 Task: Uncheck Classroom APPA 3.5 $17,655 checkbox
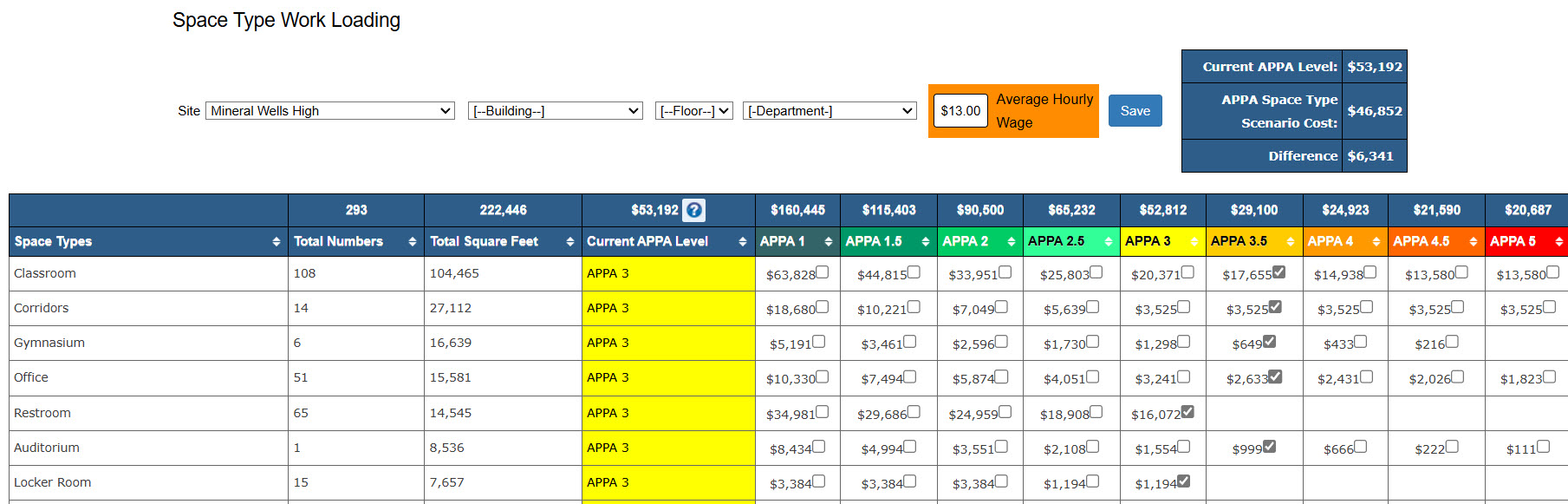(x=1279, y=272)
